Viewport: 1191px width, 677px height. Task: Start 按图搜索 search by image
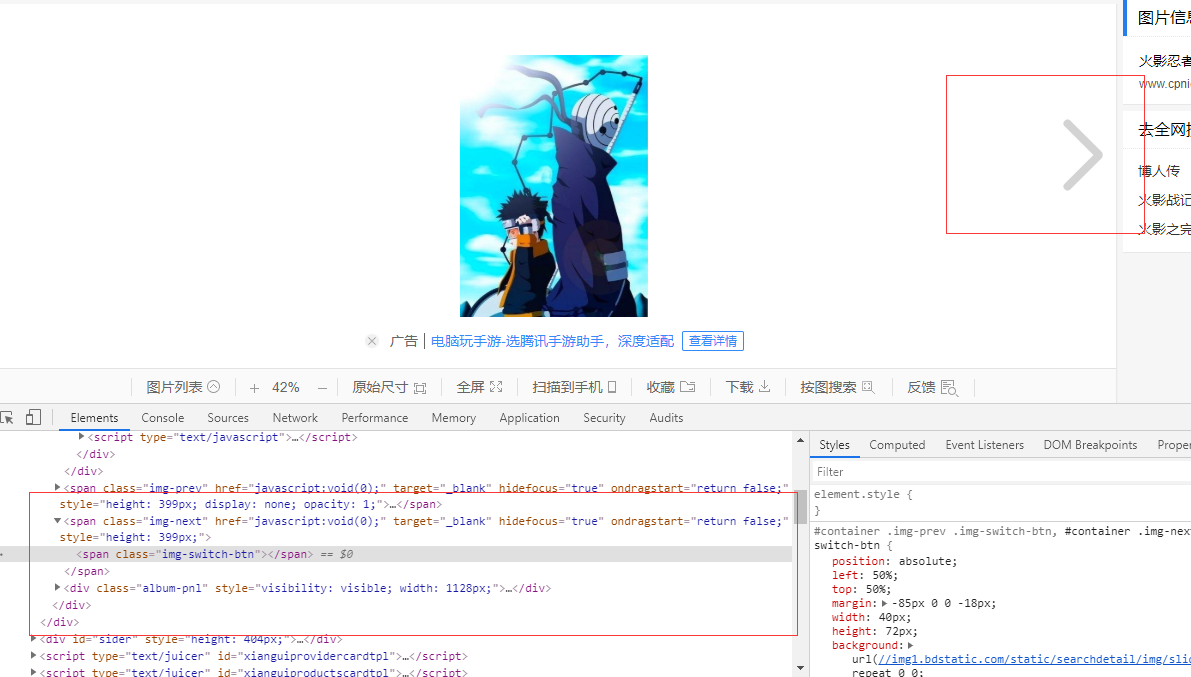pyautogui.click(x=837, y=388)
